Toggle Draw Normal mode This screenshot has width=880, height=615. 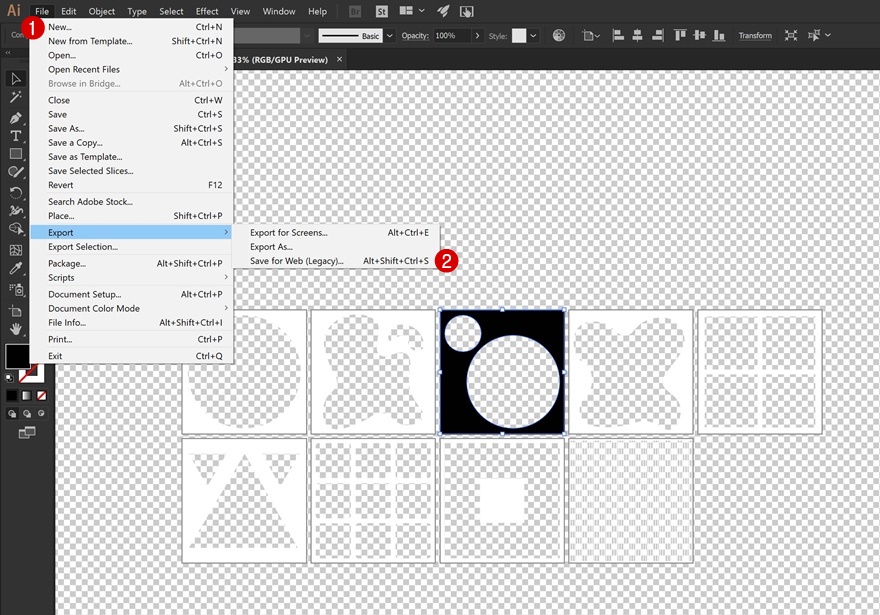[x=12, y=414]
